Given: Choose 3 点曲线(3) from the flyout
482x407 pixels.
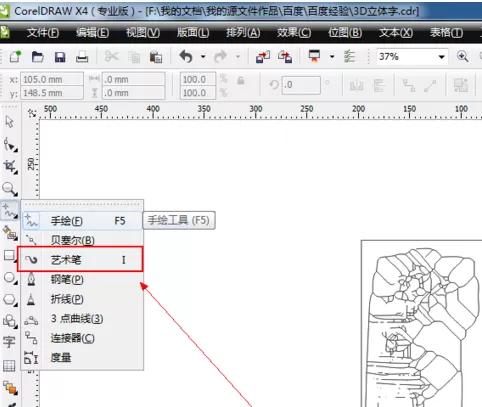Looking at the screenshot, I should pos(83,319).
